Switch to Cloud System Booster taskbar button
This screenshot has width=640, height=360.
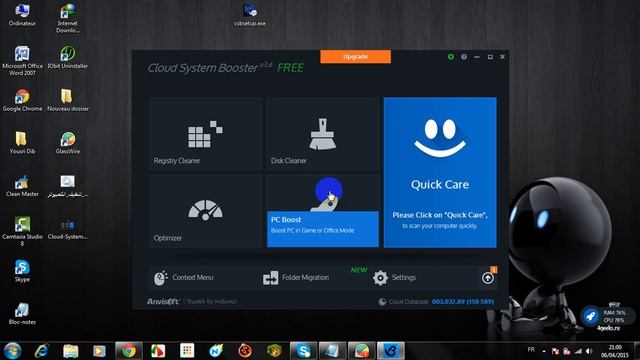click(391, 351)
